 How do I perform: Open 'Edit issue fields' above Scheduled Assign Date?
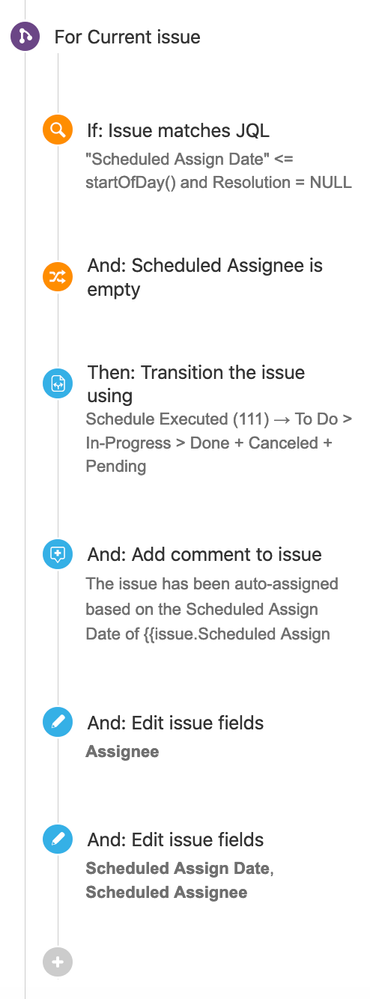tap(175, 839)
